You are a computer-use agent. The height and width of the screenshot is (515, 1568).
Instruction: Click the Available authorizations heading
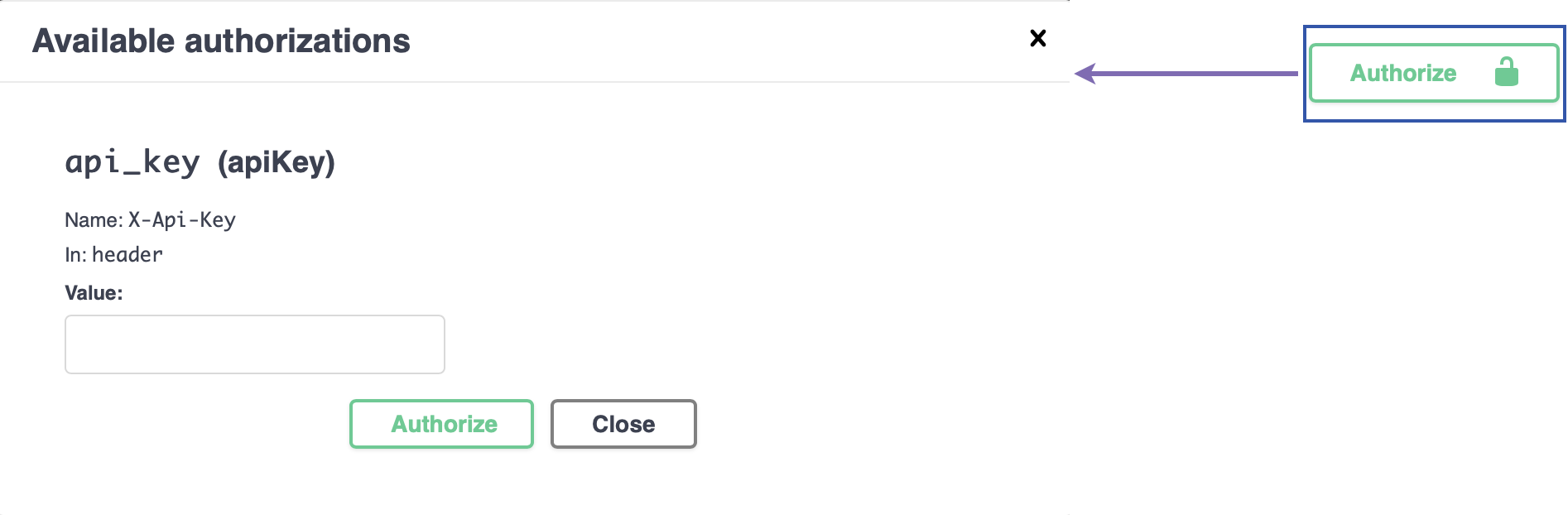tap(221, 41)
